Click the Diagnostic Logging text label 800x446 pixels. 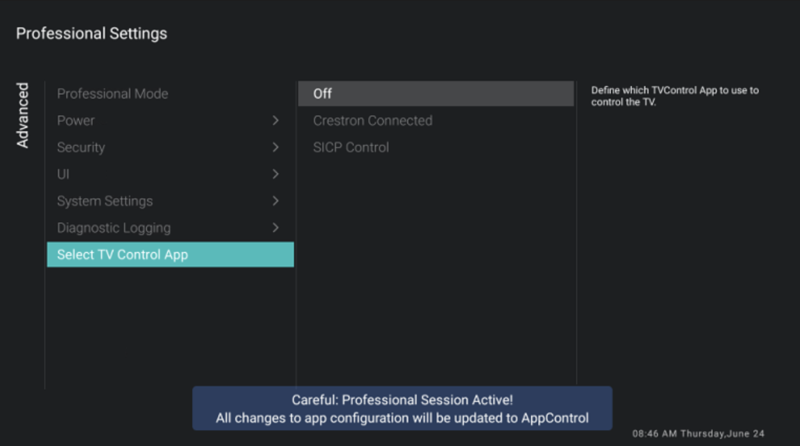tap(114, 228)
